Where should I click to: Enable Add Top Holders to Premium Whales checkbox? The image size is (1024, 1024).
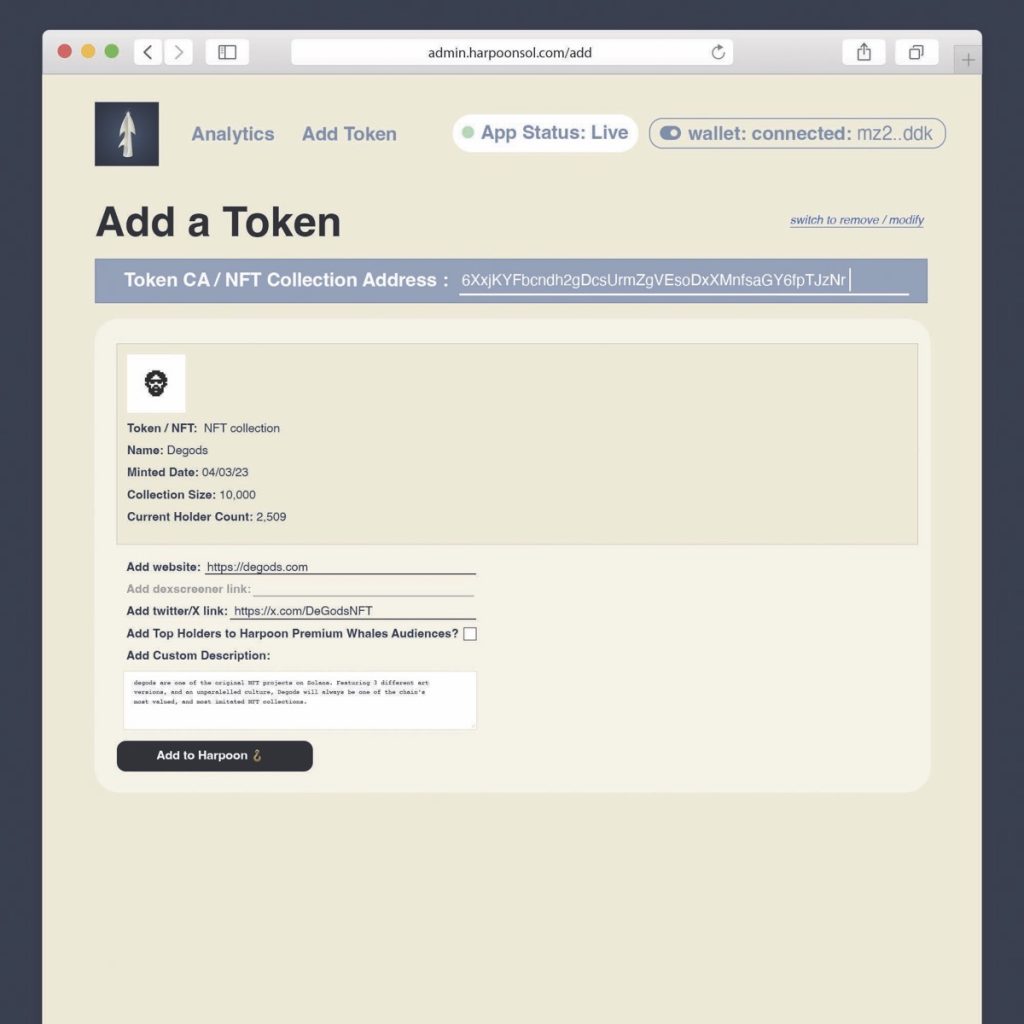470,634
